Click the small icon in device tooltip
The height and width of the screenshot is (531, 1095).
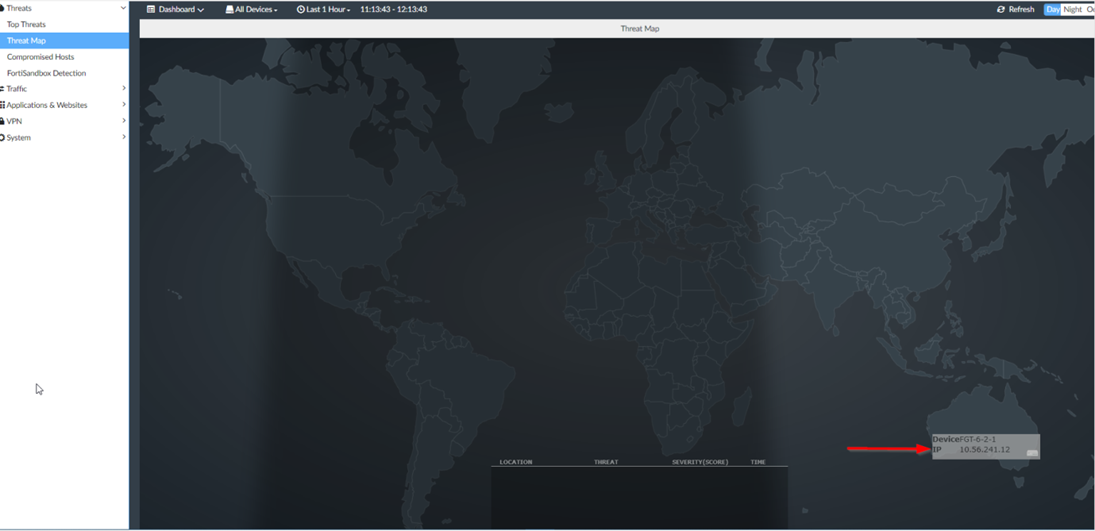tap(1032, 453)
